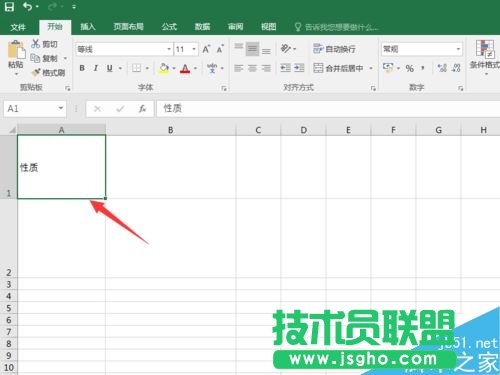This screenshot has height=375, width=500.
Task: Open Customize Quick Access Toolbar menu
Action: pyautogui.click(x=74, y=7)
